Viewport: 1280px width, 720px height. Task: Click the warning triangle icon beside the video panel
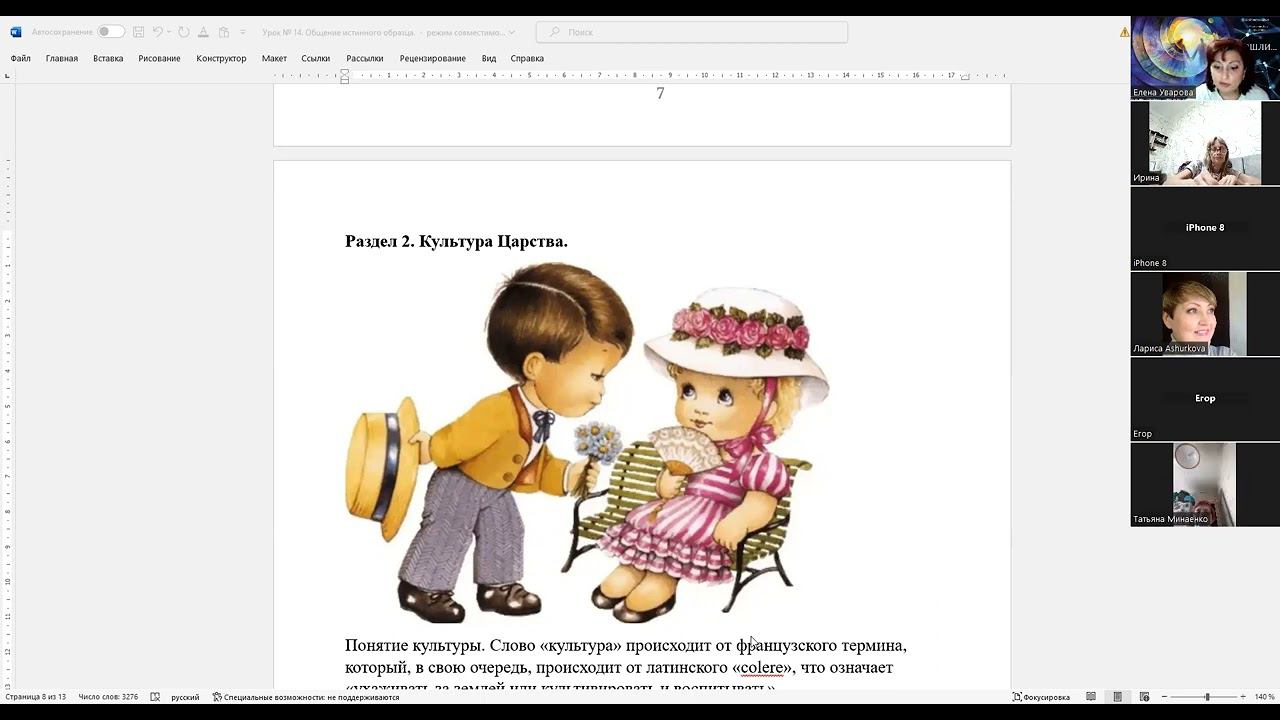coord(1124,32)
